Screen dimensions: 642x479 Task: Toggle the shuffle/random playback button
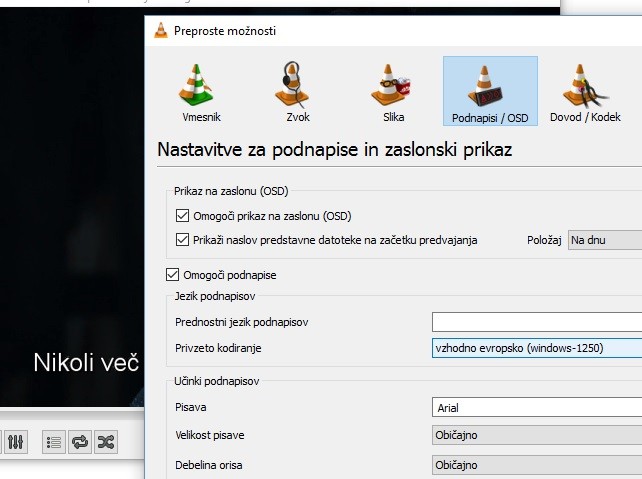(105, 441)
